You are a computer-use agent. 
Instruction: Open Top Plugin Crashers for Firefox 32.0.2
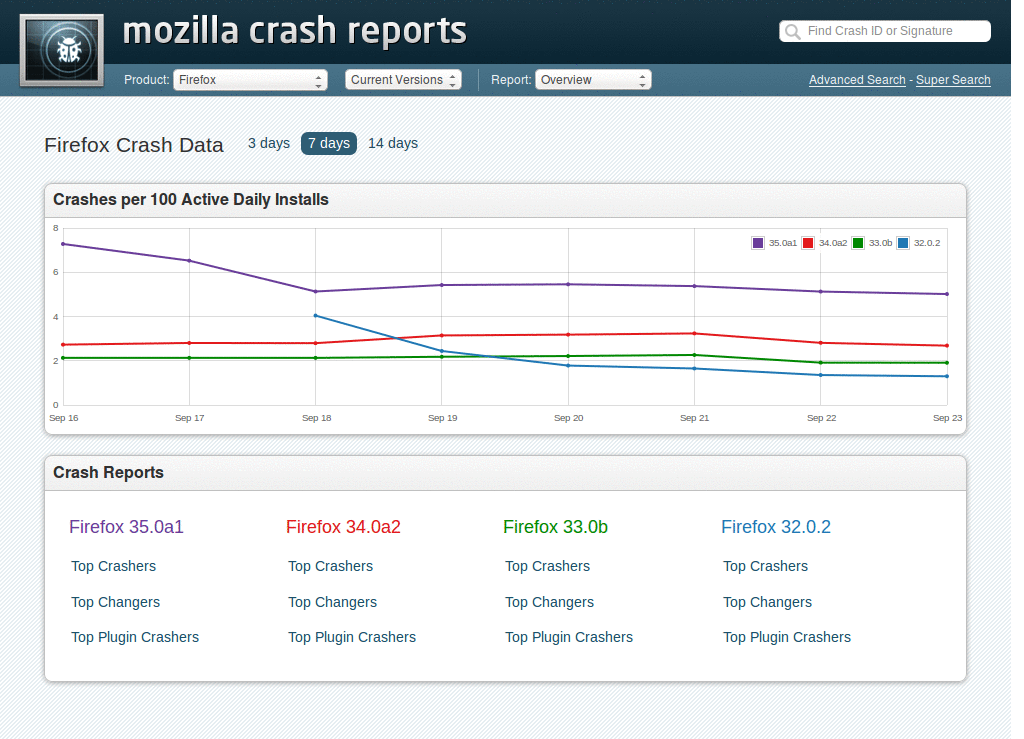click(x=787, y=637)
